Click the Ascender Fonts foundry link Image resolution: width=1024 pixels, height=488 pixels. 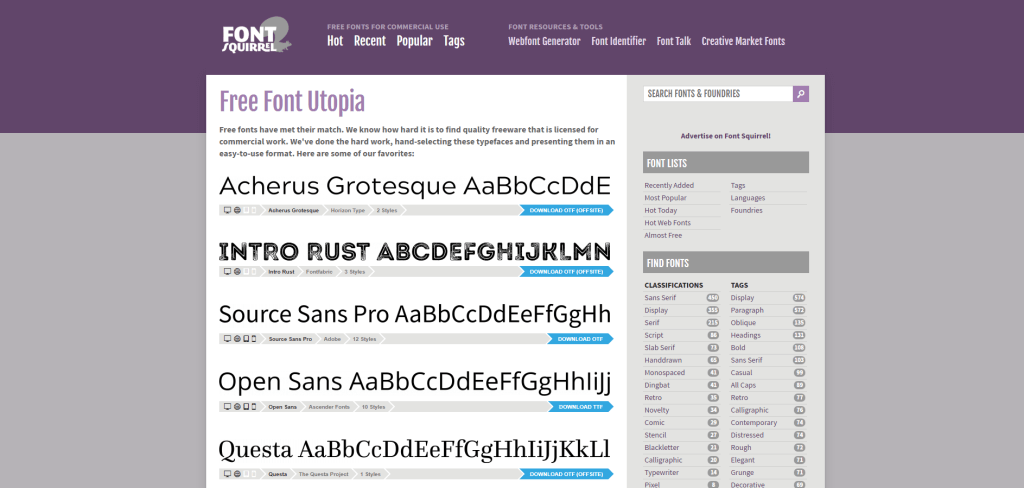[329, 406]
